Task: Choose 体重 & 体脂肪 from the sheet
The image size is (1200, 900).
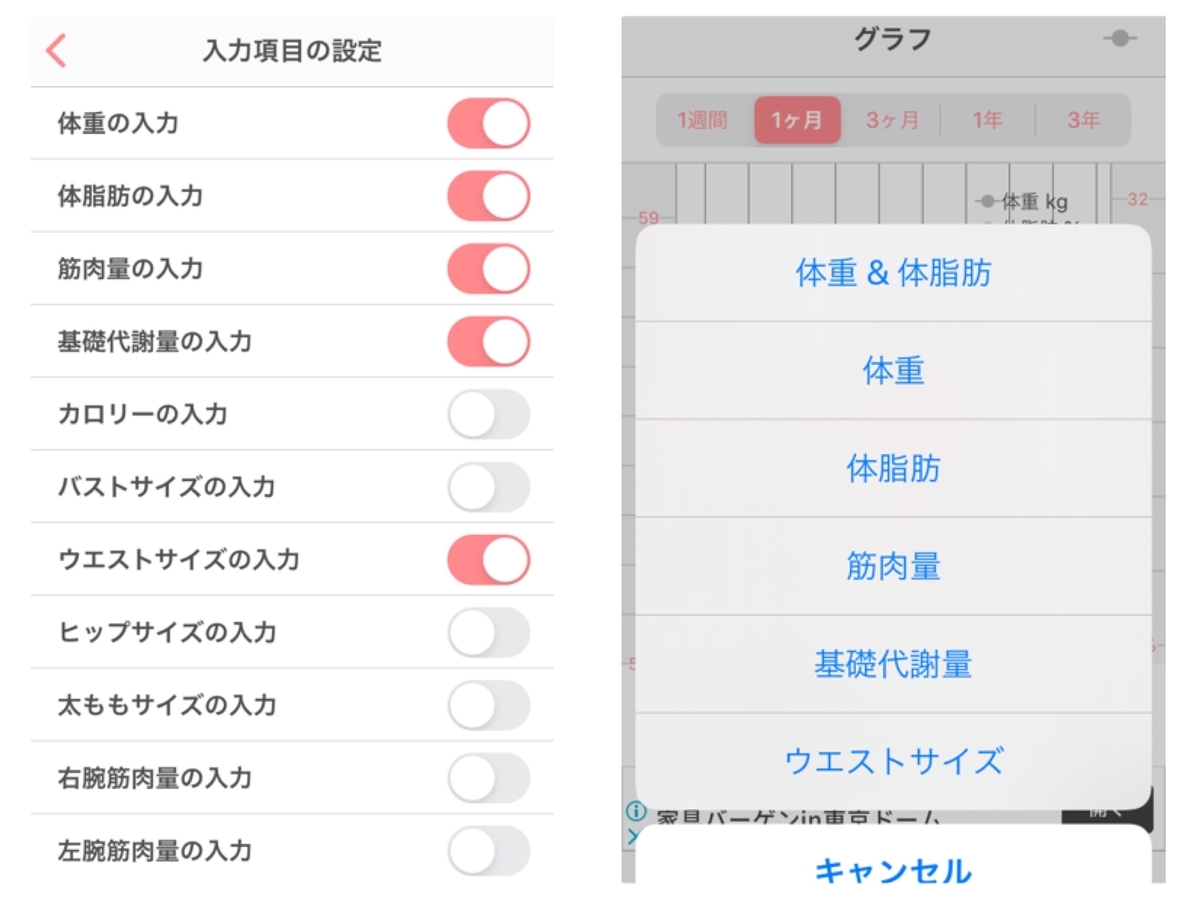Action: click(893, 272)
